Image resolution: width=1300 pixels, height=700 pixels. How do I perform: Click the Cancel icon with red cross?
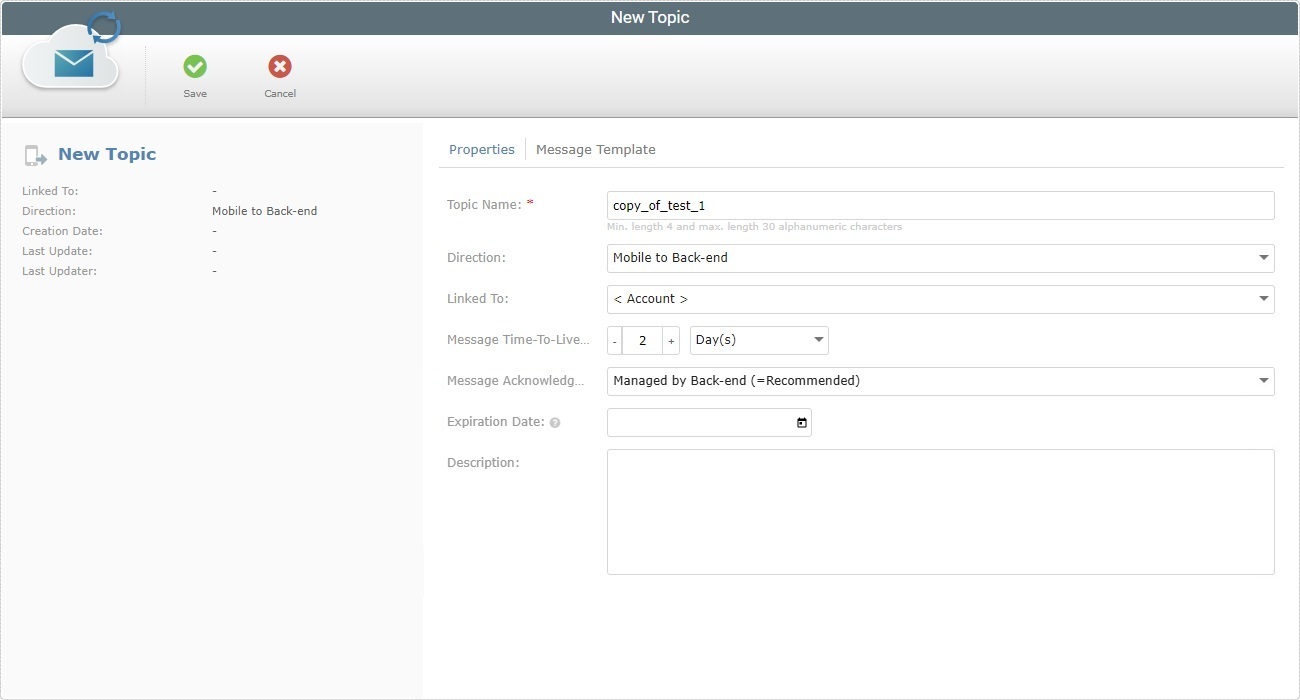click(279, 66)
